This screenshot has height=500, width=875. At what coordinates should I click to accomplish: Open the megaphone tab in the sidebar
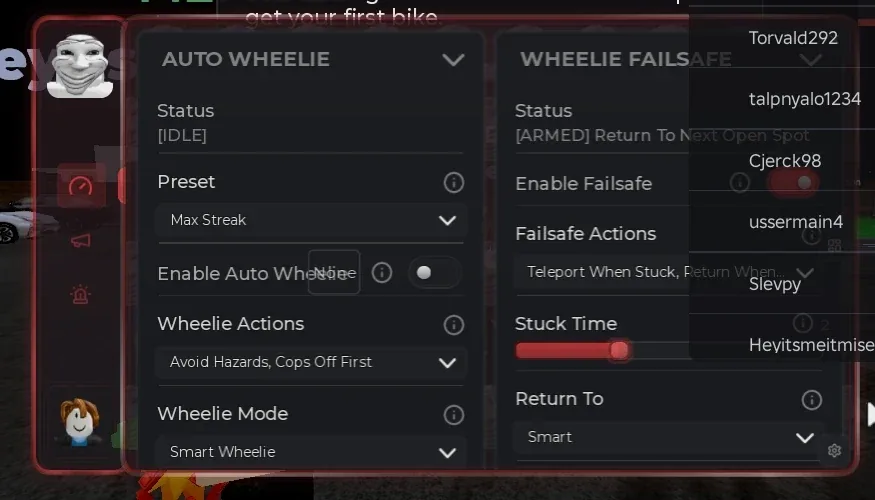pos(81,241)
